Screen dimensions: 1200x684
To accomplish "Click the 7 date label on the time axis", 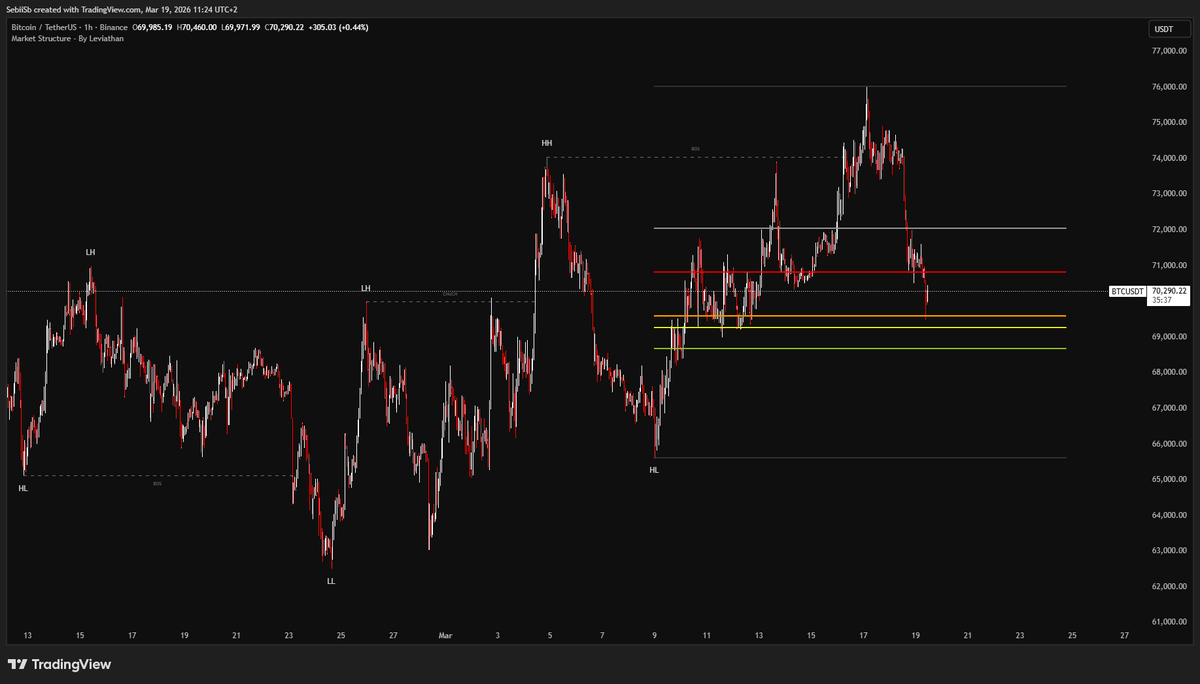I will click(x=602, y=635).
